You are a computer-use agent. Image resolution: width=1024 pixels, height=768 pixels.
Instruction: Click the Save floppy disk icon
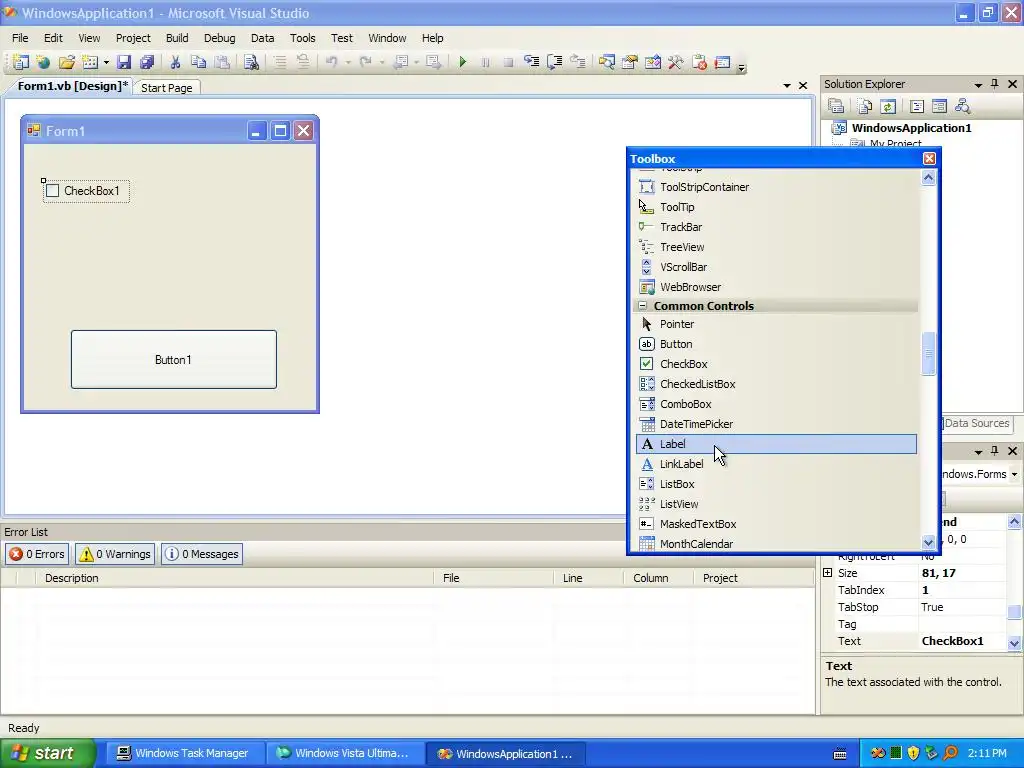tap(123, 62)
